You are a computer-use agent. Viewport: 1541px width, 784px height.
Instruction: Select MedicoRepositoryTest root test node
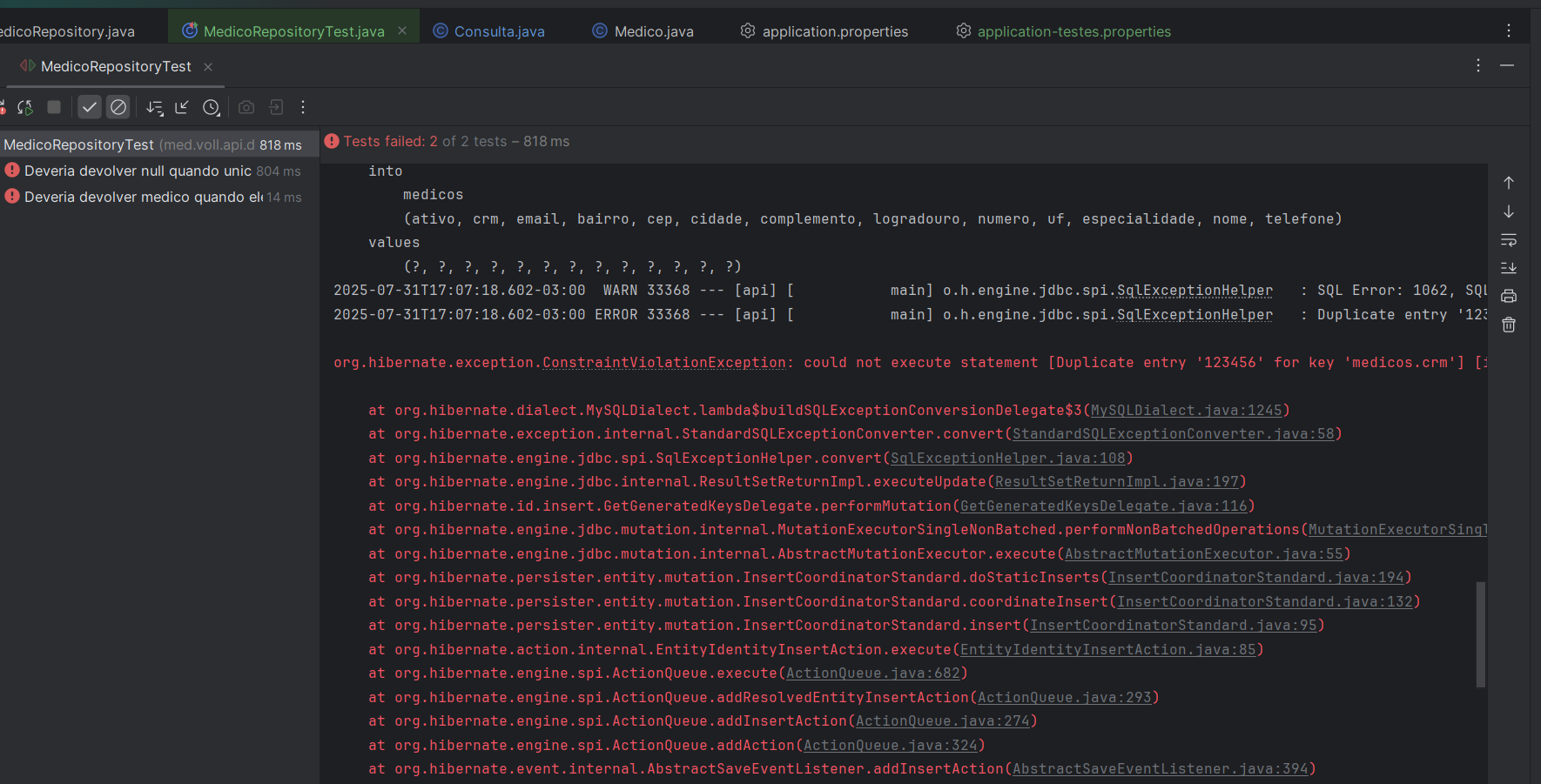point(159,144)
